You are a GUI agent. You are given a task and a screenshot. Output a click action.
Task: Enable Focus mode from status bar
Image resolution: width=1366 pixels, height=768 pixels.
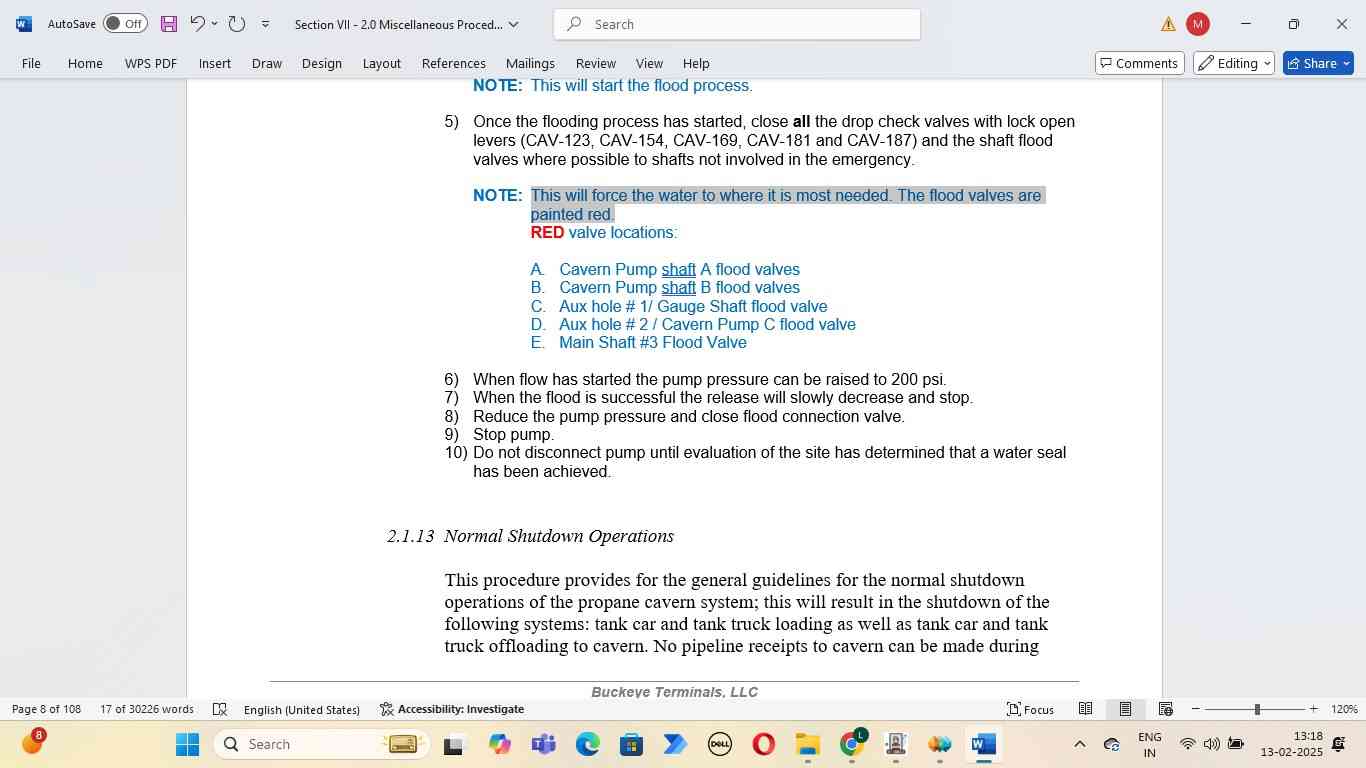(1030, 709)
